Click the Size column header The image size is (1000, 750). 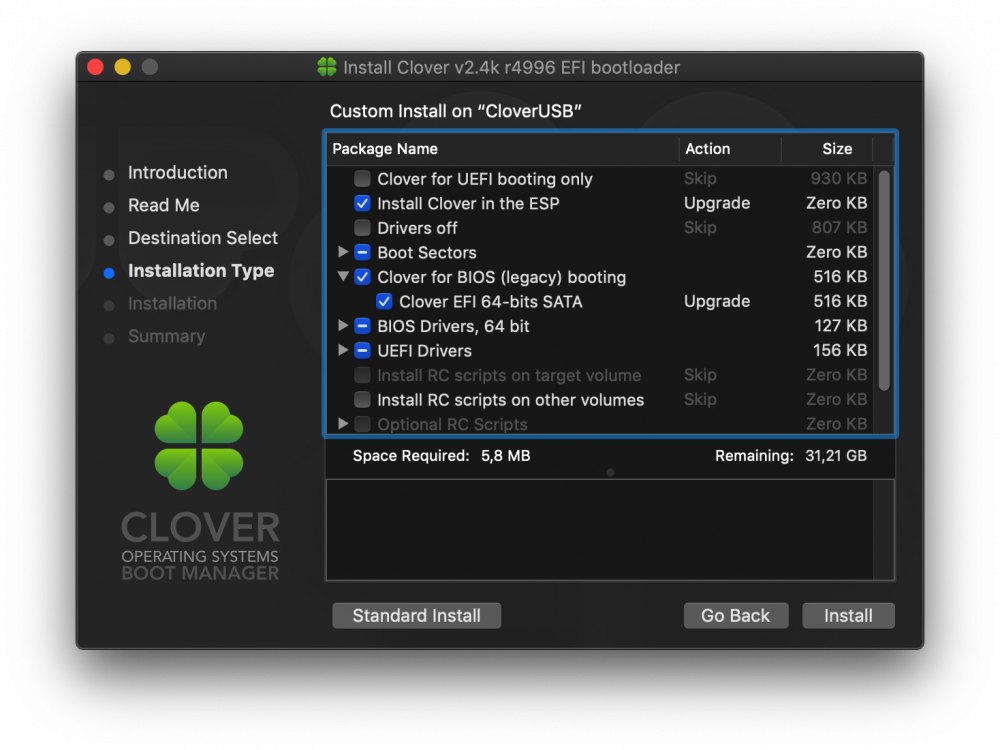(837, 149)
